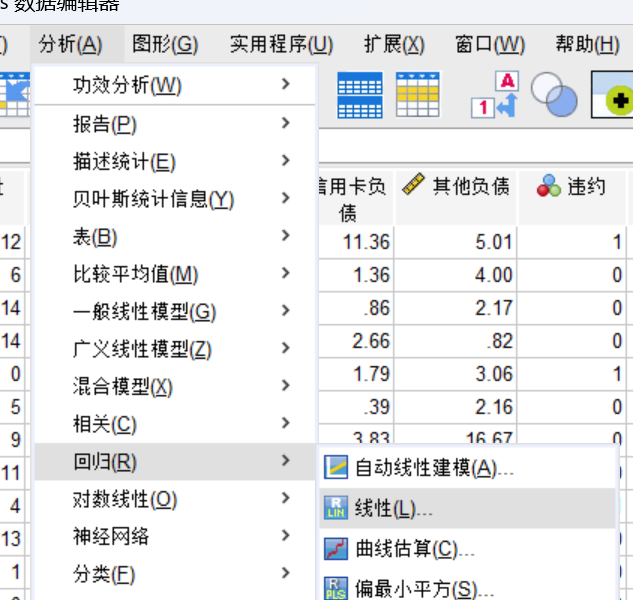
Task: Choose 曲线估算(C)... from regression submenu
Action: coord(467,548)
